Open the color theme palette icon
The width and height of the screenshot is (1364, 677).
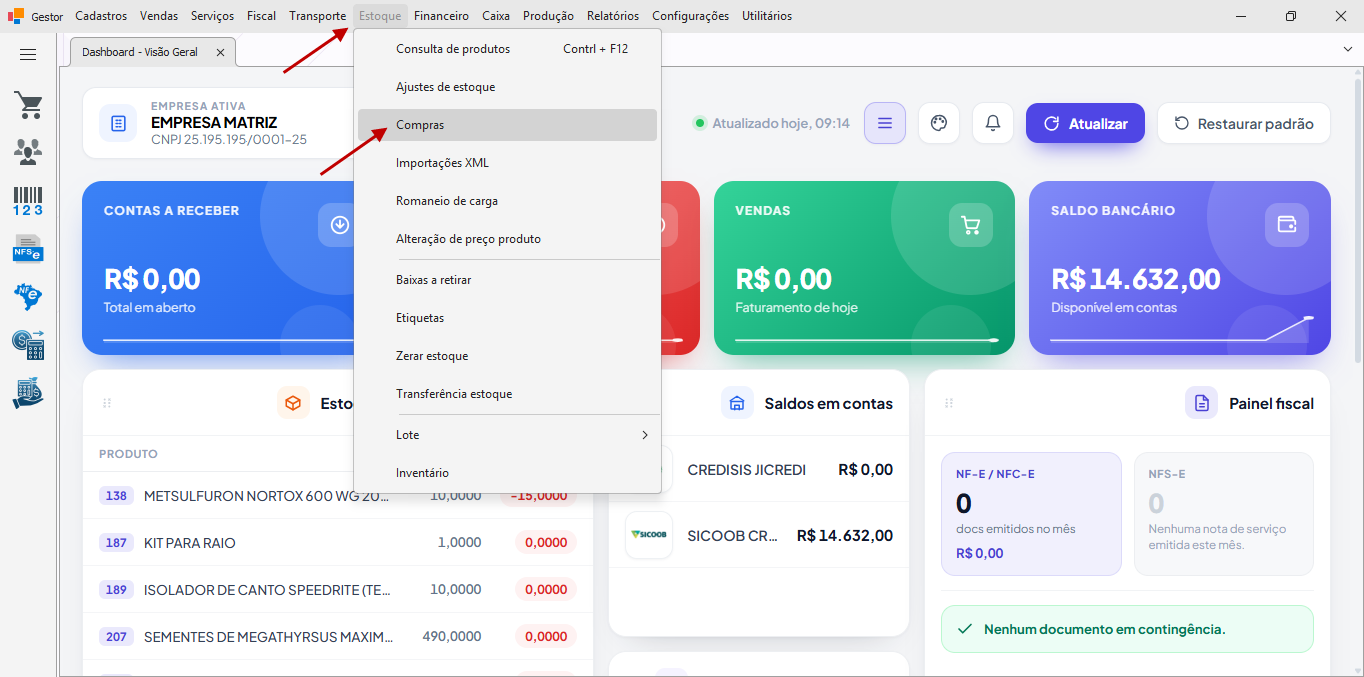tap(938, 123)
